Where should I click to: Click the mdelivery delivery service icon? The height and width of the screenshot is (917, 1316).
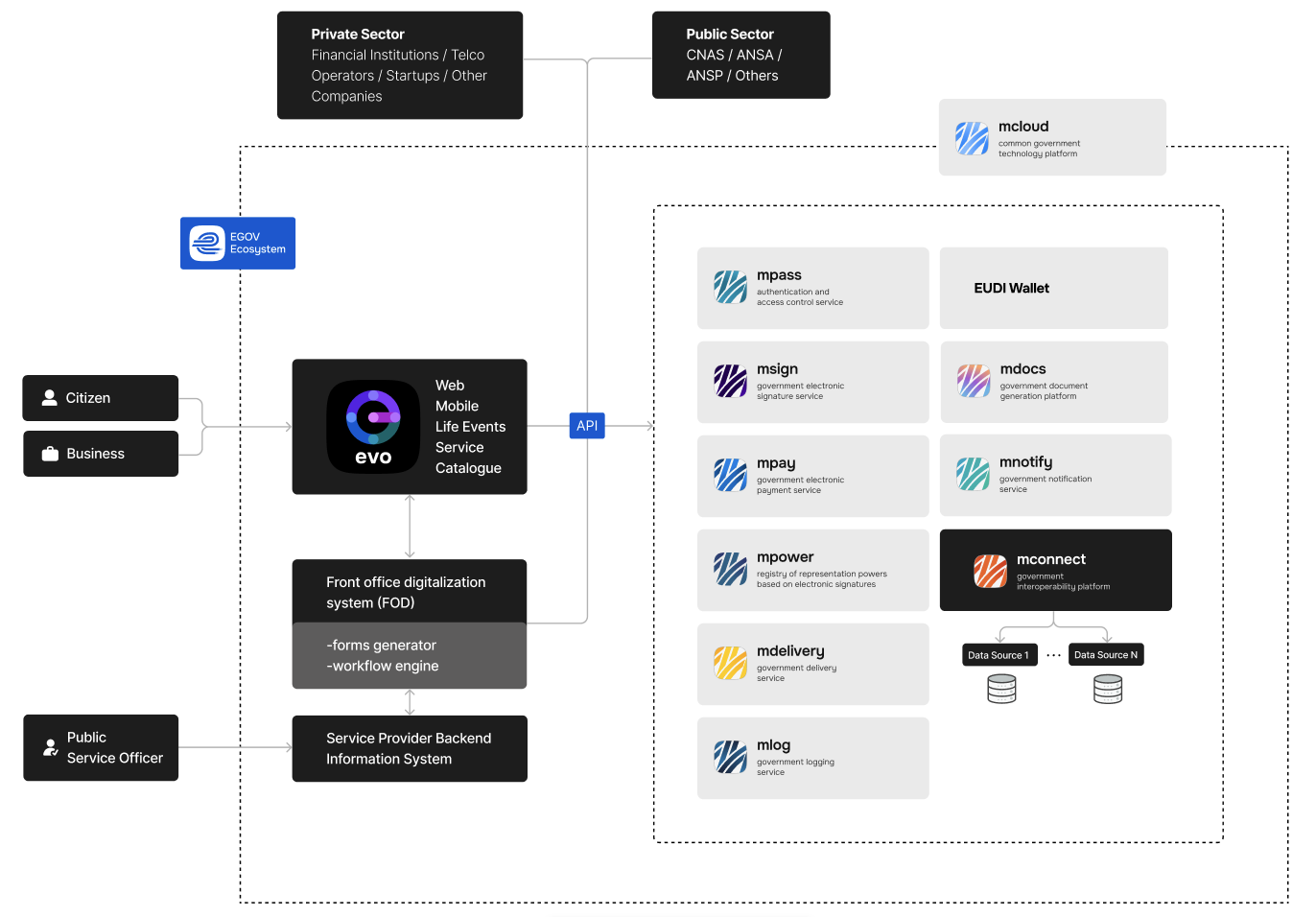click(x=730, y=662)
